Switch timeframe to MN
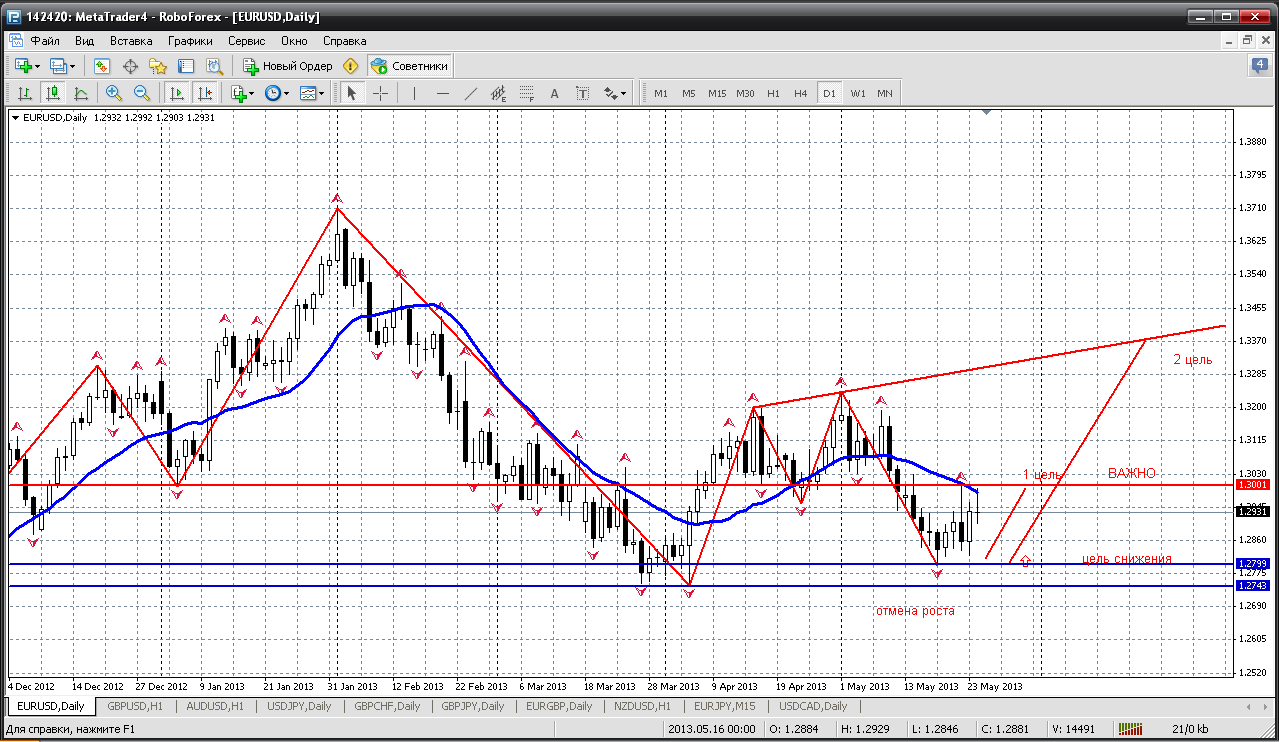 pyautogui.click(x=885, y=93)
